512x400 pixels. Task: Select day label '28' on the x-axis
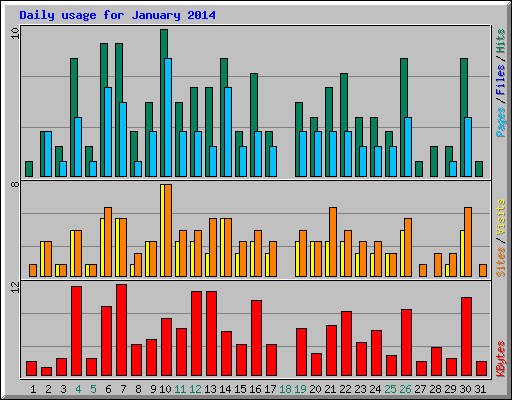(x=435, y=389)
